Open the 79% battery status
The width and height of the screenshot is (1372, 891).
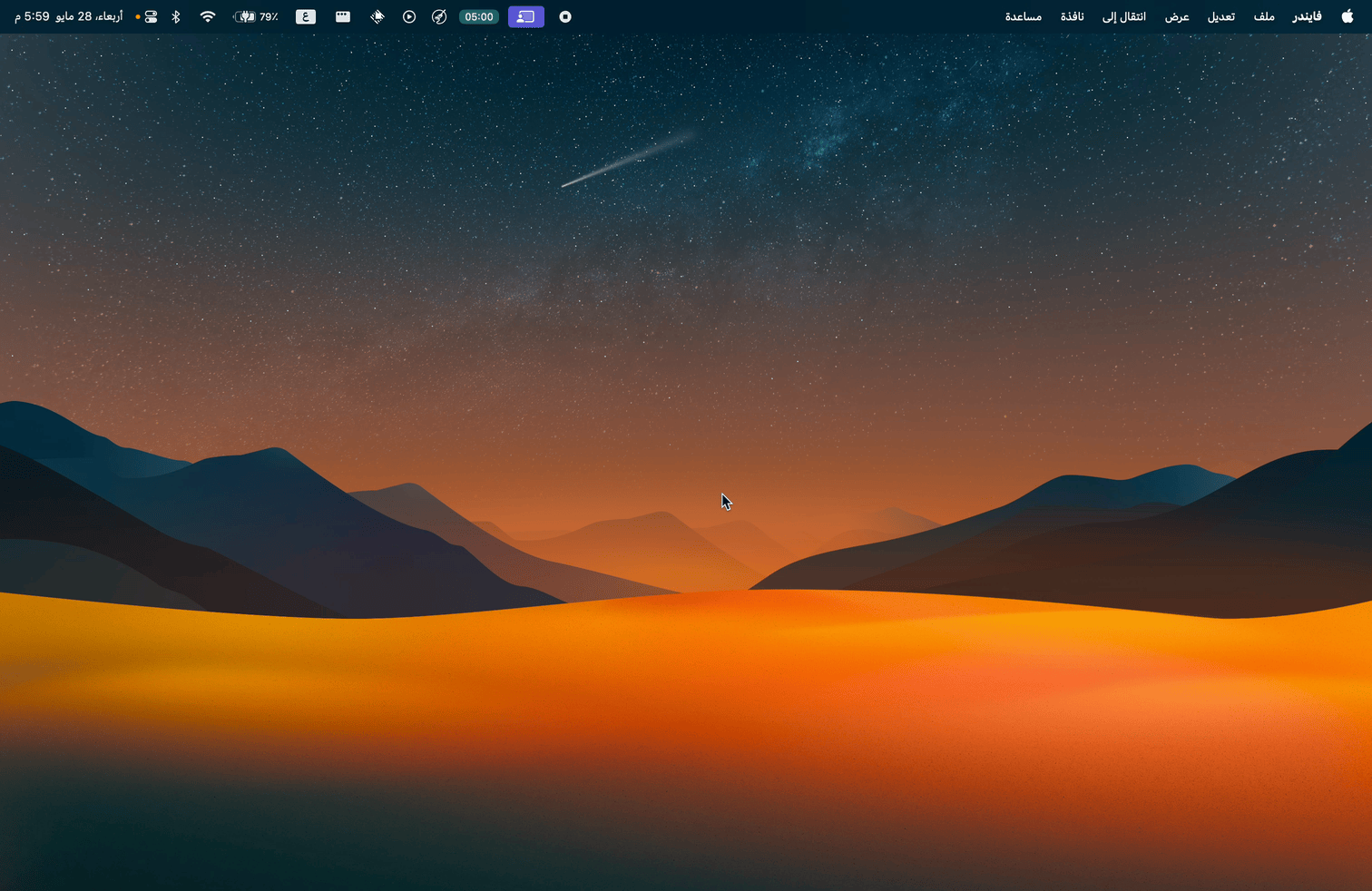tap(256, 16)
